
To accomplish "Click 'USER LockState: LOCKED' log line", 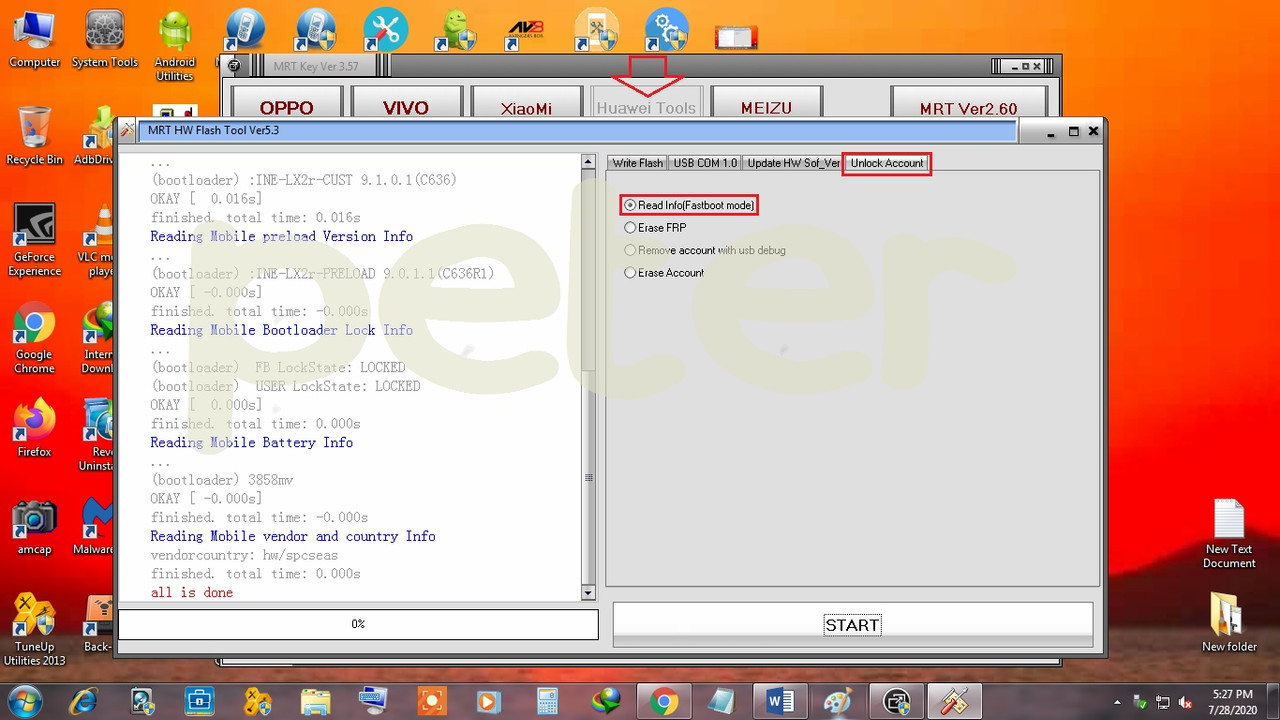I will (x=338, y=386).
